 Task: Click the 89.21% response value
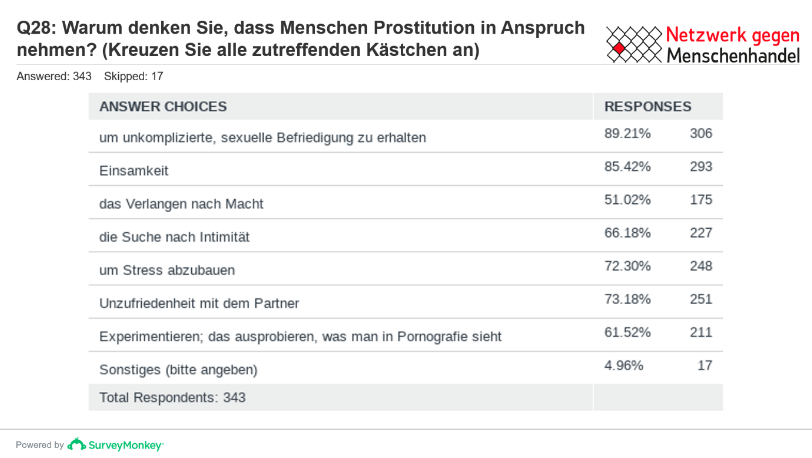[628, 134]
